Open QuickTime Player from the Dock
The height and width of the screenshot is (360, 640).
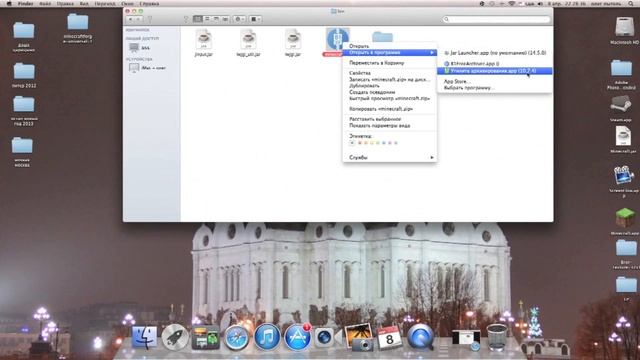pyautogui.click(x=420, y=337)
